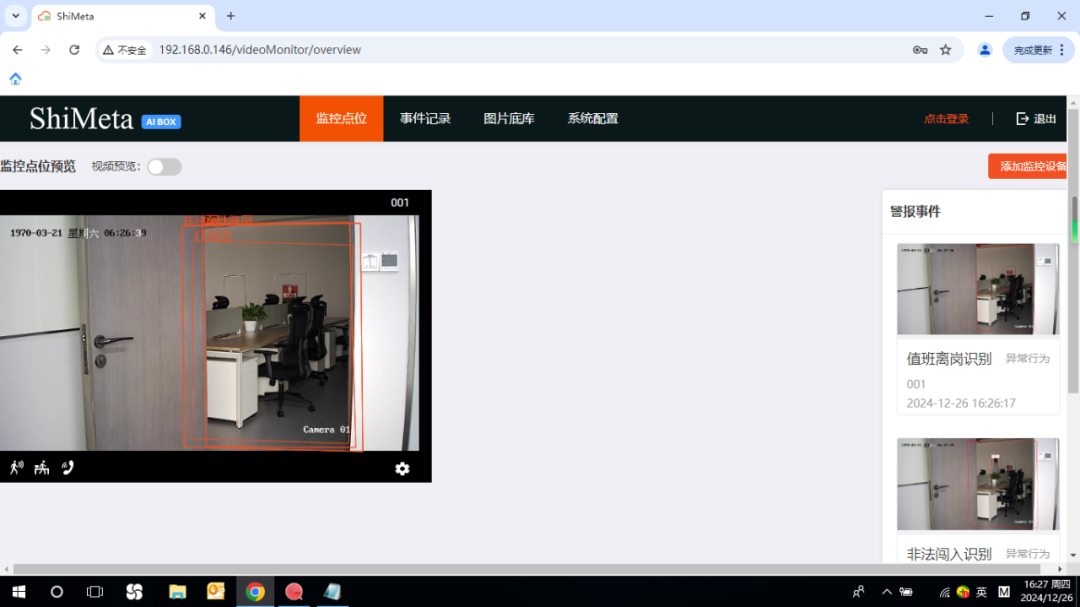The width and height of the screenshot is (1080, 607).
Task: Click the 退出 logout button
Action: click(x=1036, y=119)
